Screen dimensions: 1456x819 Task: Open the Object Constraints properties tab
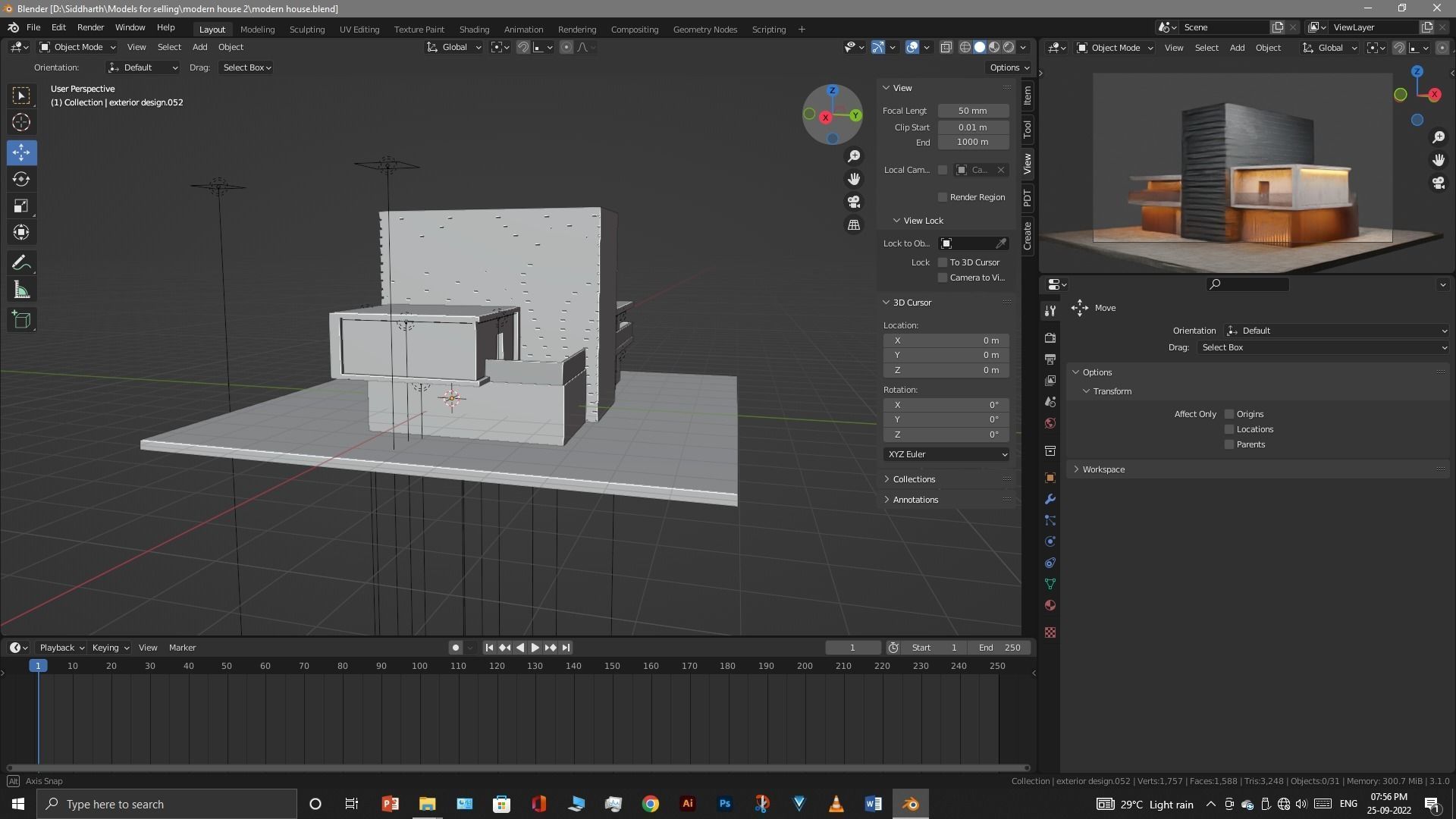click(x=1050, y=563)
